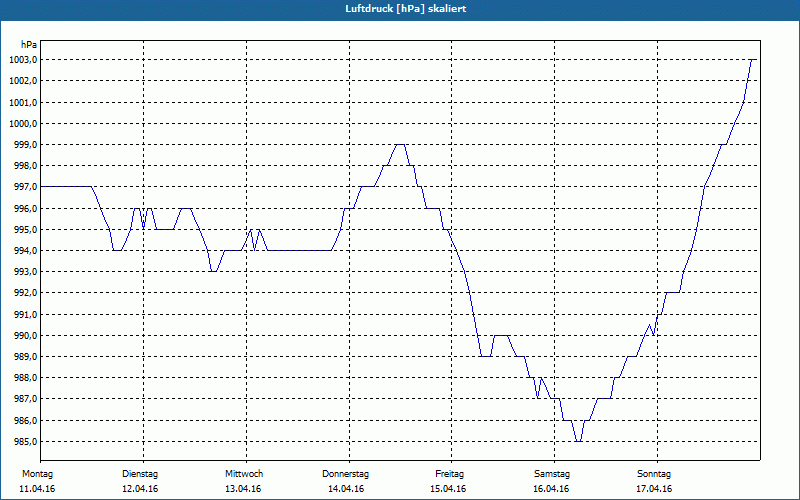Click the '990,0' y-axis value
Image resolution: width=800 pixels, height=500 pixels.
click(24, 336)
